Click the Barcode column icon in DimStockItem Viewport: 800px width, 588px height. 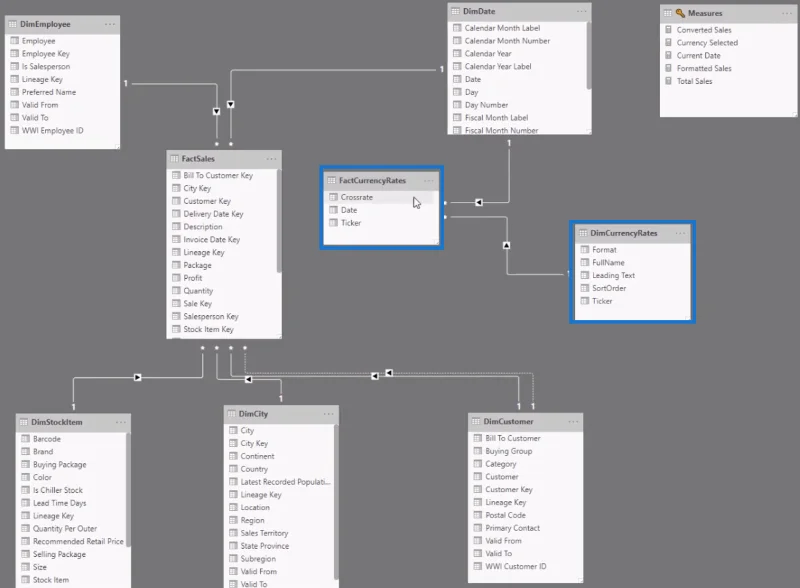click(26, 439)
